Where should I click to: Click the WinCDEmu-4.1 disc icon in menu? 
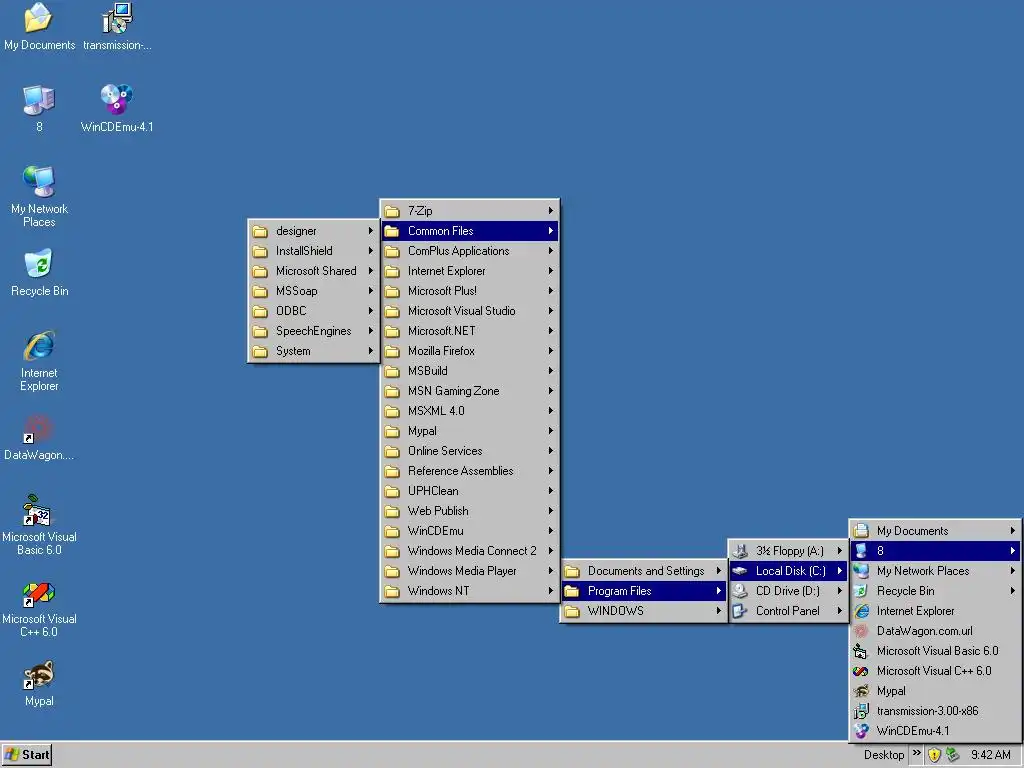[x=861, y=731]
